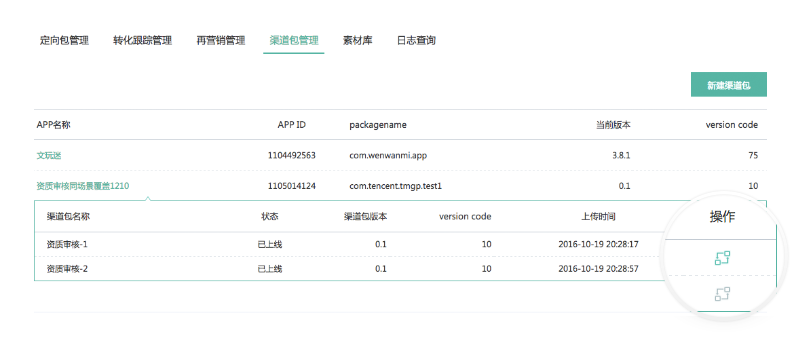View the 日志查询 tab
This screenshot has height=363, width=790.
pyautogui.click(x=416, y=41)
